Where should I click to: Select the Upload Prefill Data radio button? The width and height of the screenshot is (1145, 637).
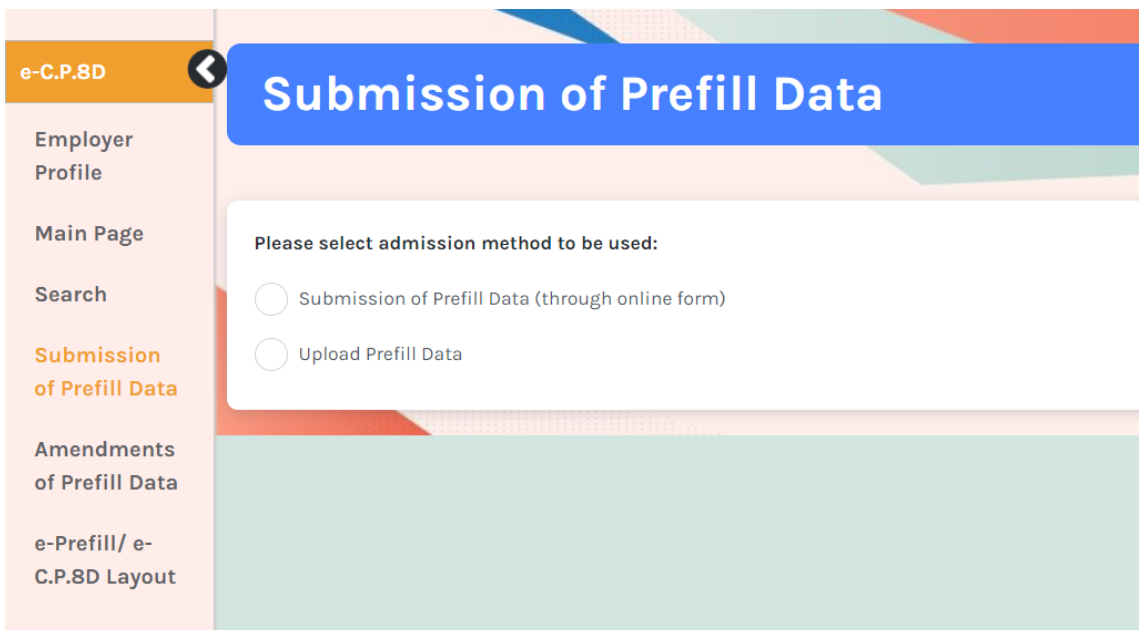click(271, 354)
